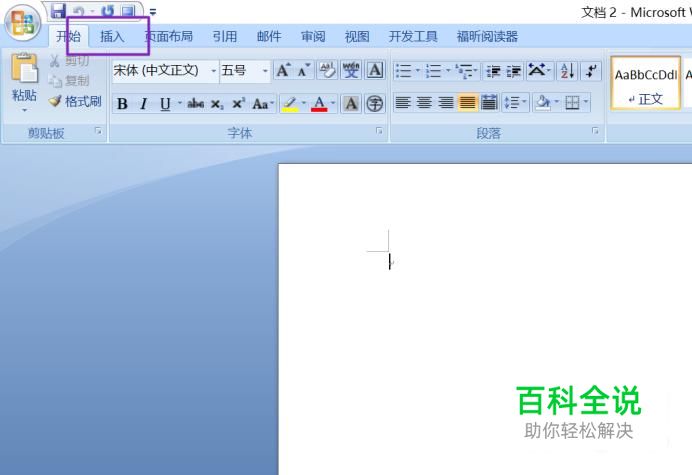Redo action in Quick Access toolbar
The image size is (692, 475).
(x=107, y=11)
